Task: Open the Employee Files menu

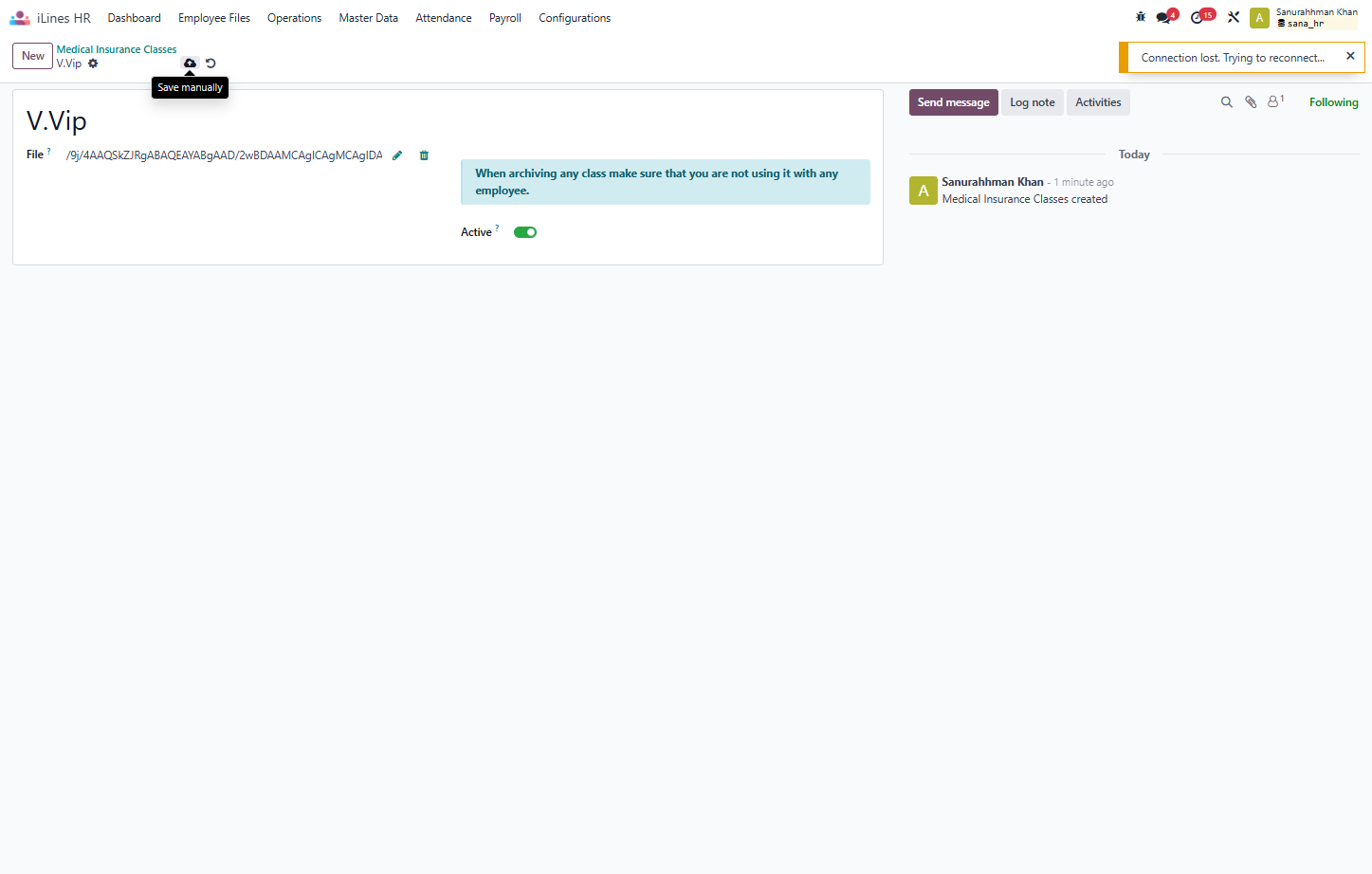Action: (x=214, y=18)
